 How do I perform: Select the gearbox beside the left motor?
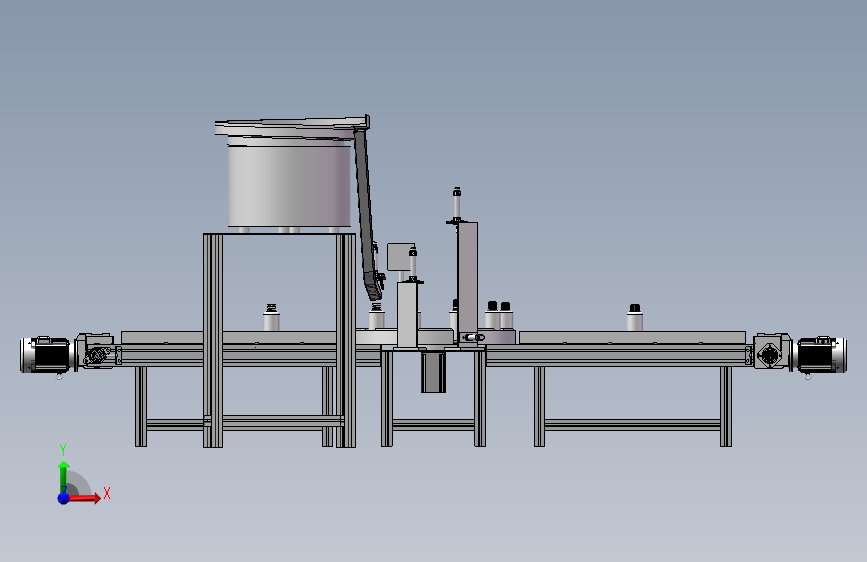pyautogui.click(x=97, y=351)
